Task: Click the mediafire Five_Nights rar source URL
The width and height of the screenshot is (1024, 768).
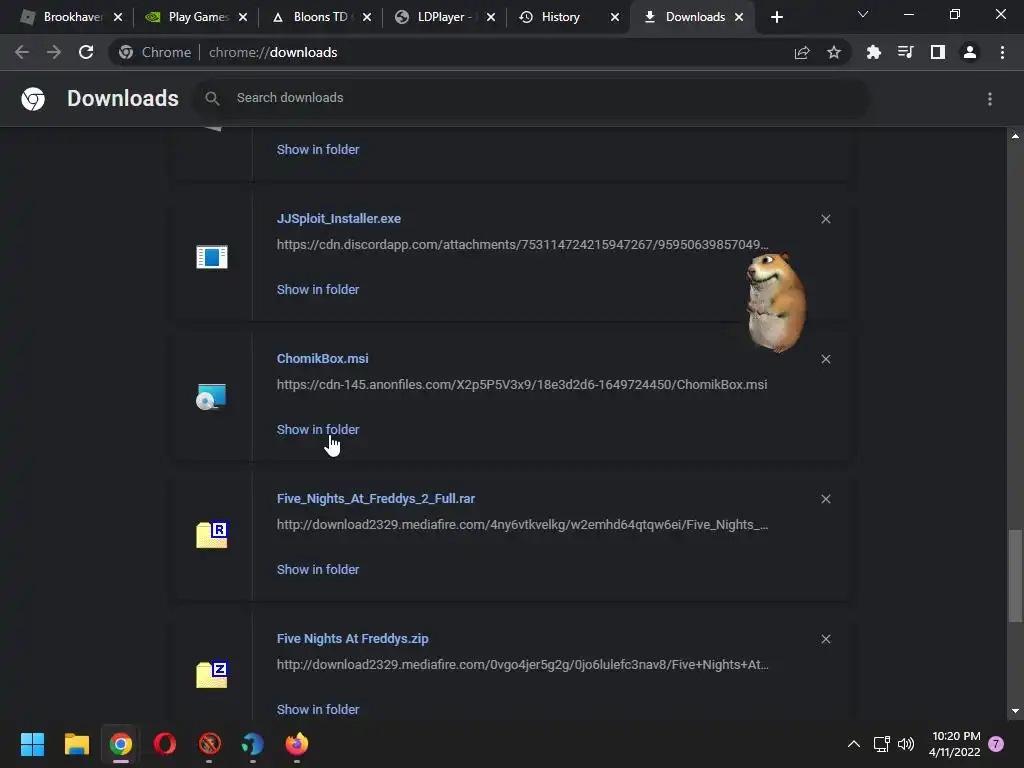Action: (x=522, y=525)
